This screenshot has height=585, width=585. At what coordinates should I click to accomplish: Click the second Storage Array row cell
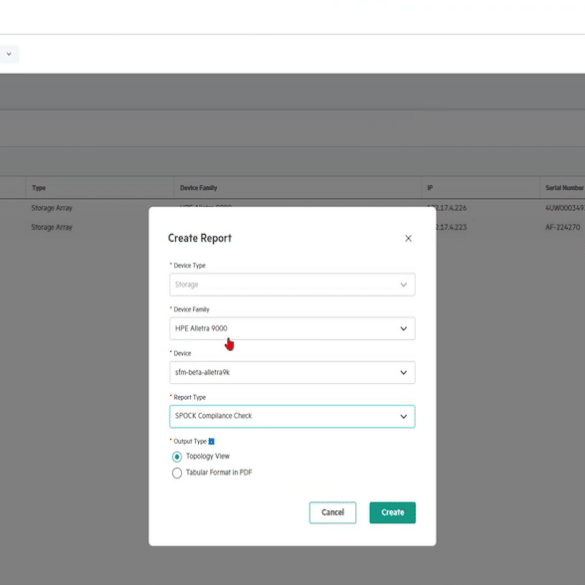point(52,227)
